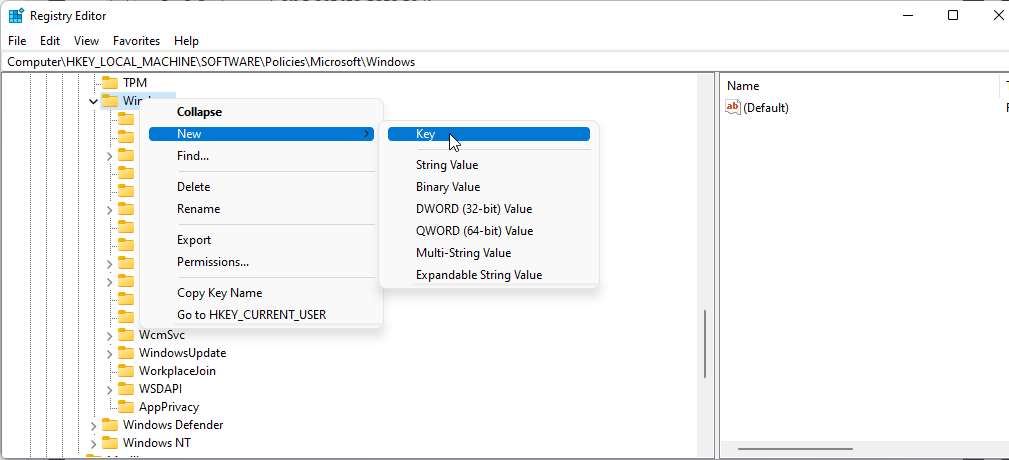Click the WindowsUpdate folder icon
This screenshot has height=460, width=1009.
pyautogui.click(x=126, y=353)
